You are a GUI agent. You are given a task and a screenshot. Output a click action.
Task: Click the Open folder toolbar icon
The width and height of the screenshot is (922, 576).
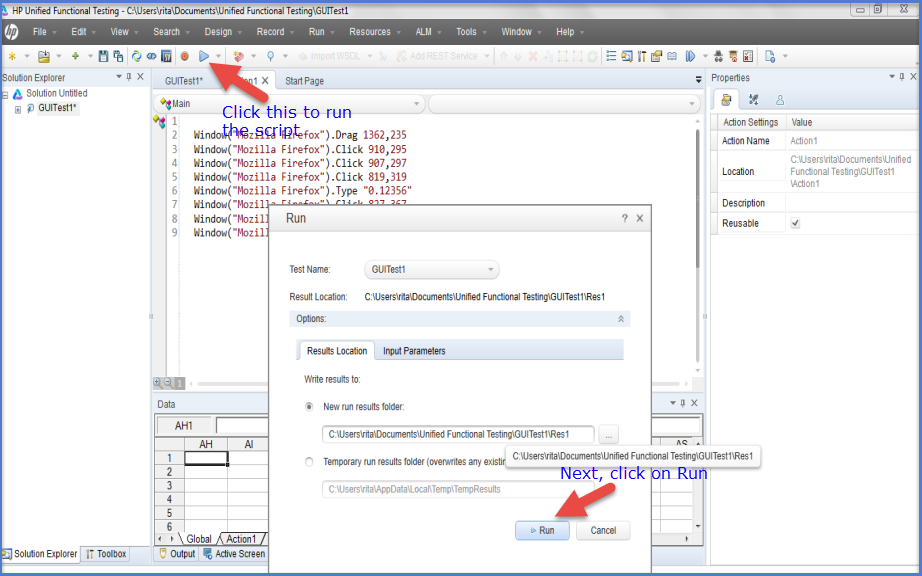pyautogui.click(x=44, y=56)
